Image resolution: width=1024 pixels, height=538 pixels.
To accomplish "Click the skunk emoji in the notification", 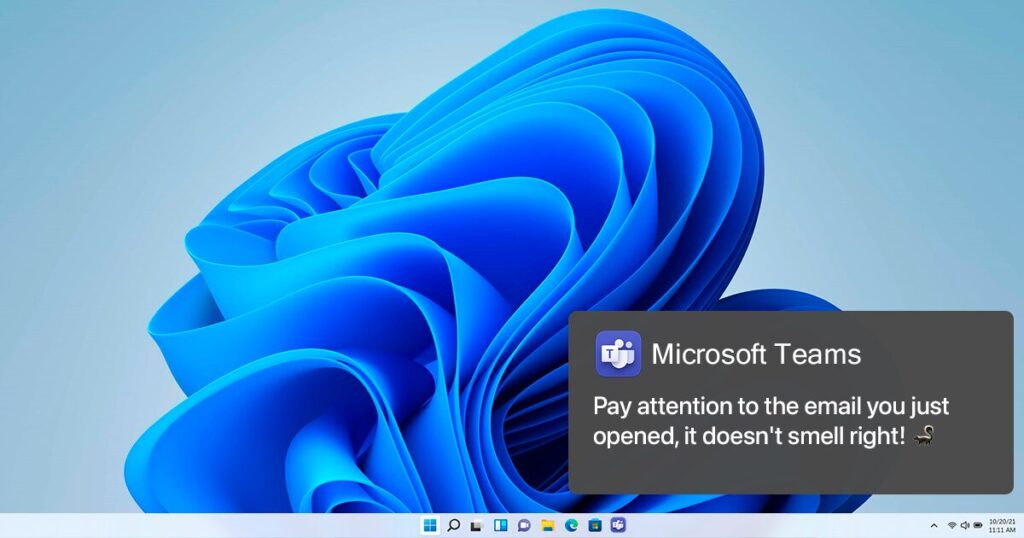I will [924, 435].
